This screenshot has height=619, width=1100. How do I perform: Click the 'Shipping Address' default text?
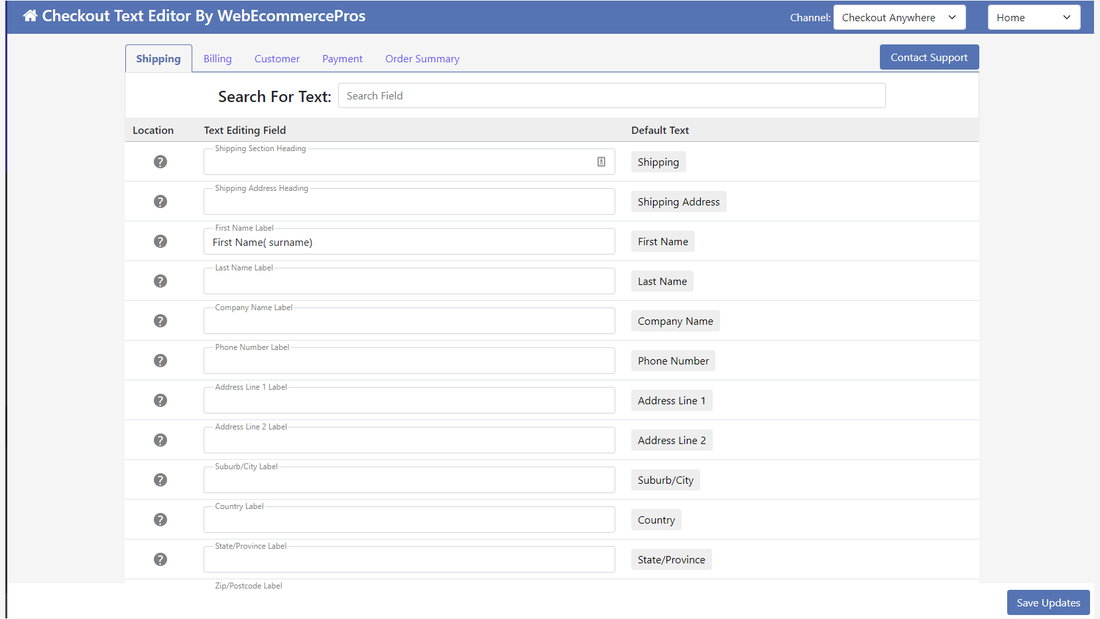pos(678,201)
